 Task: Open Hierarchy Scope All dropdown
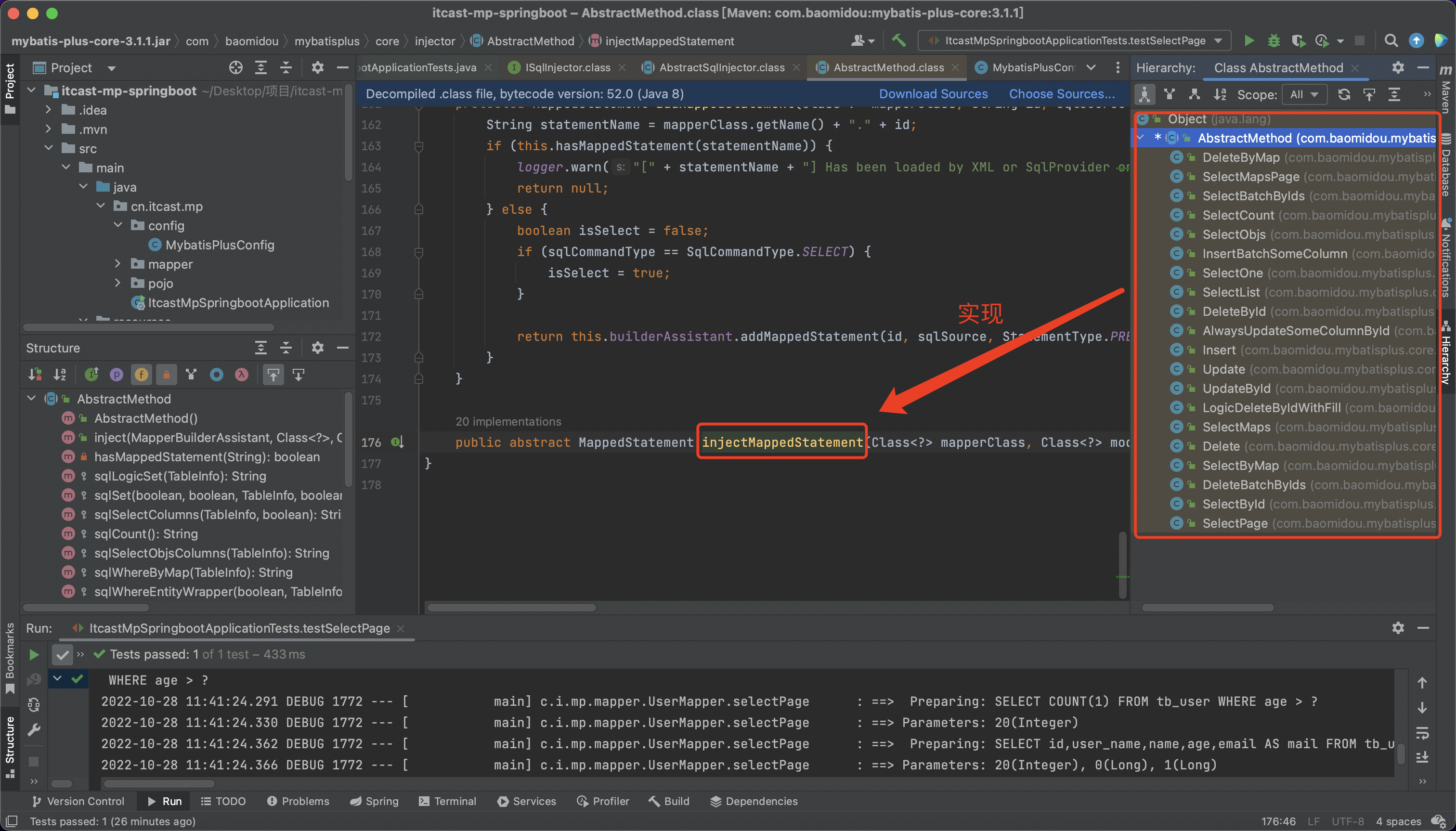1304,95
